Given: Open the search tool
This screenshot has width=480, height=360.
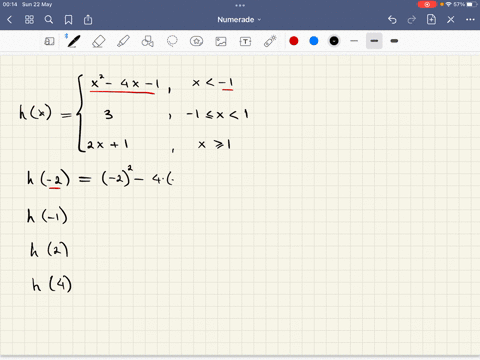Looking at the screenshot, I should tap(49, 20).
